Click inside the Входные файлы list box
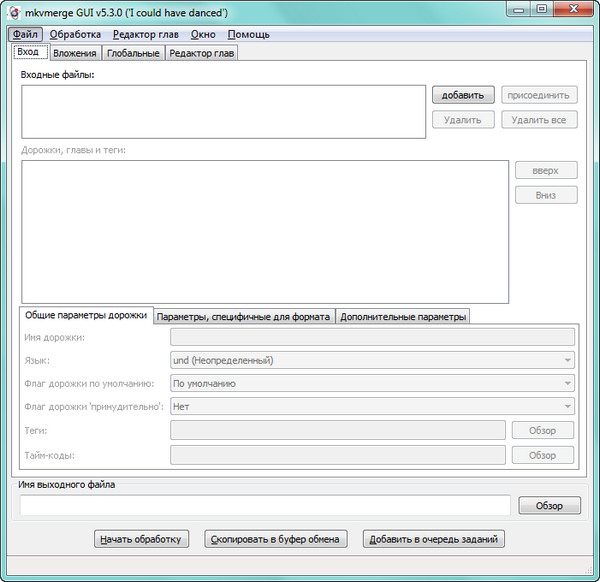600x582 pixels. (224, 111)
